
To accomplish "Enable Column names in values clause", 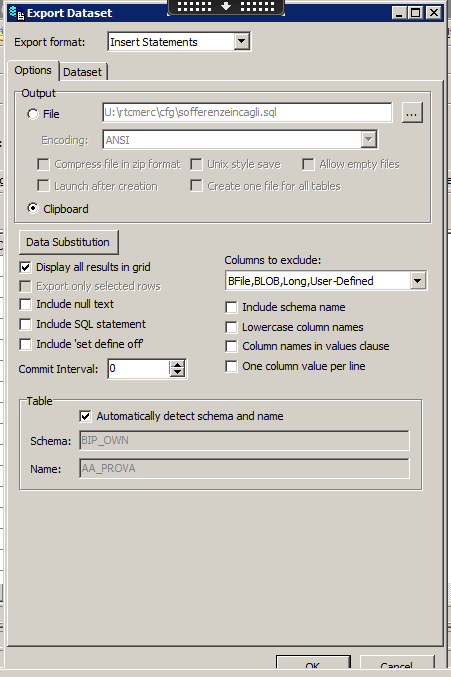I will tap(231, 346).
